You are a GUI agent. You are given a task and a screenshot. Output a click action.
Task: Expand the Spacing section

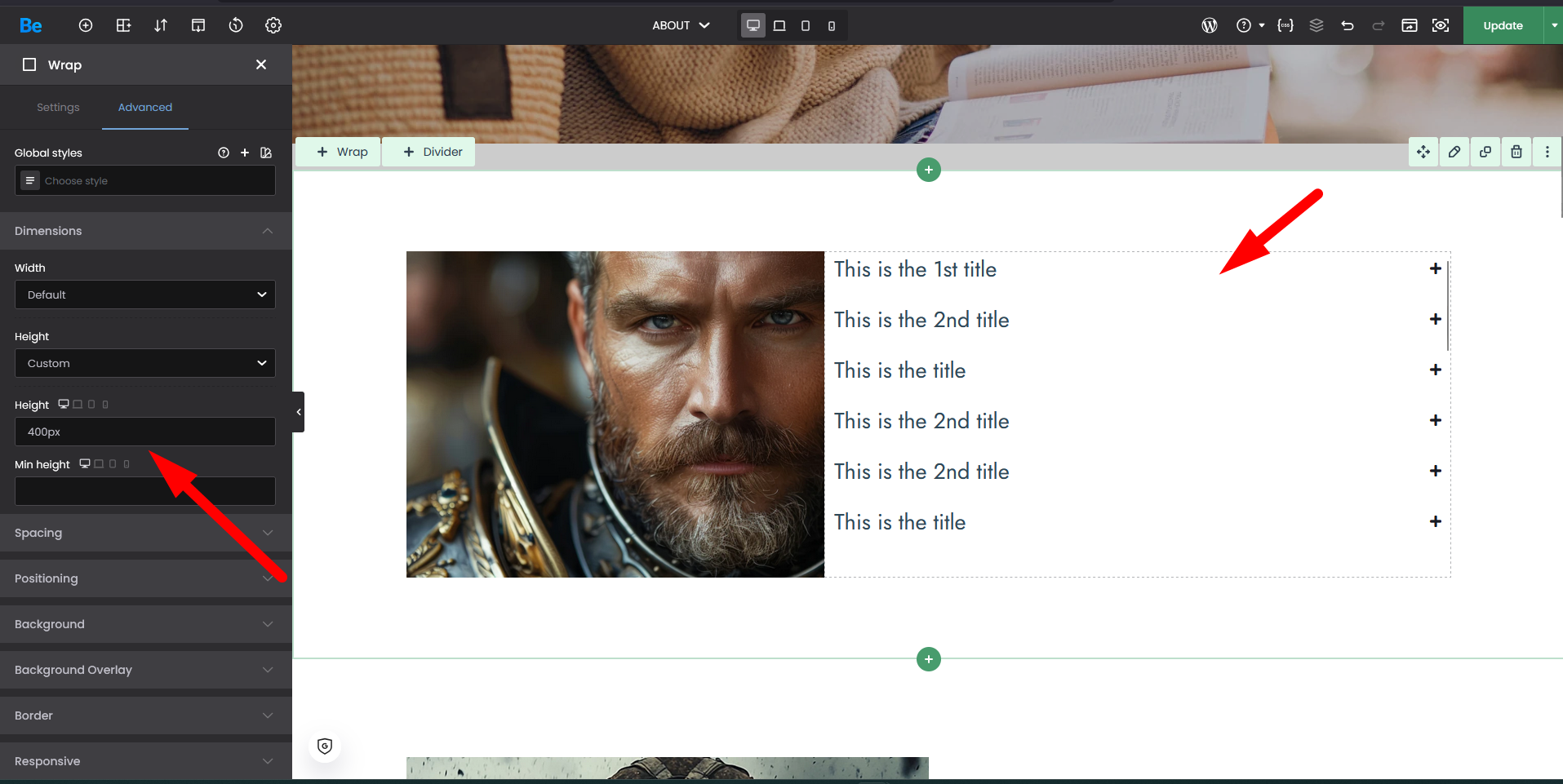[x=145, y=533]
